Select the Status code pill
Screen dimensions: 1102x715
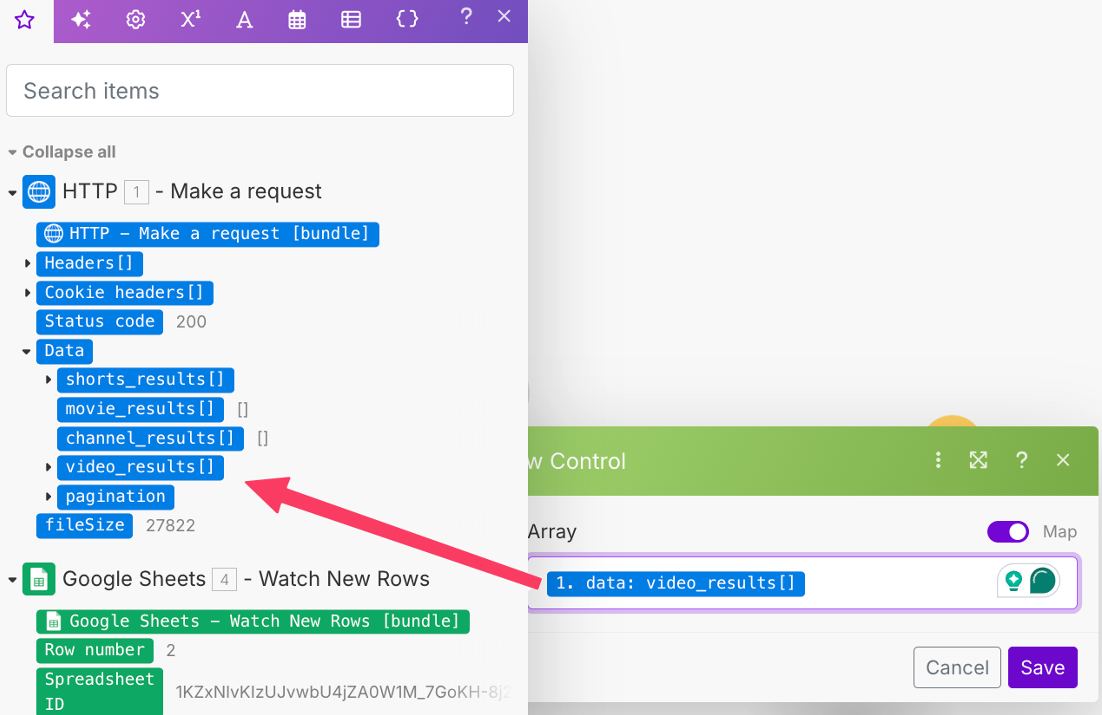[x=100, y=322]
